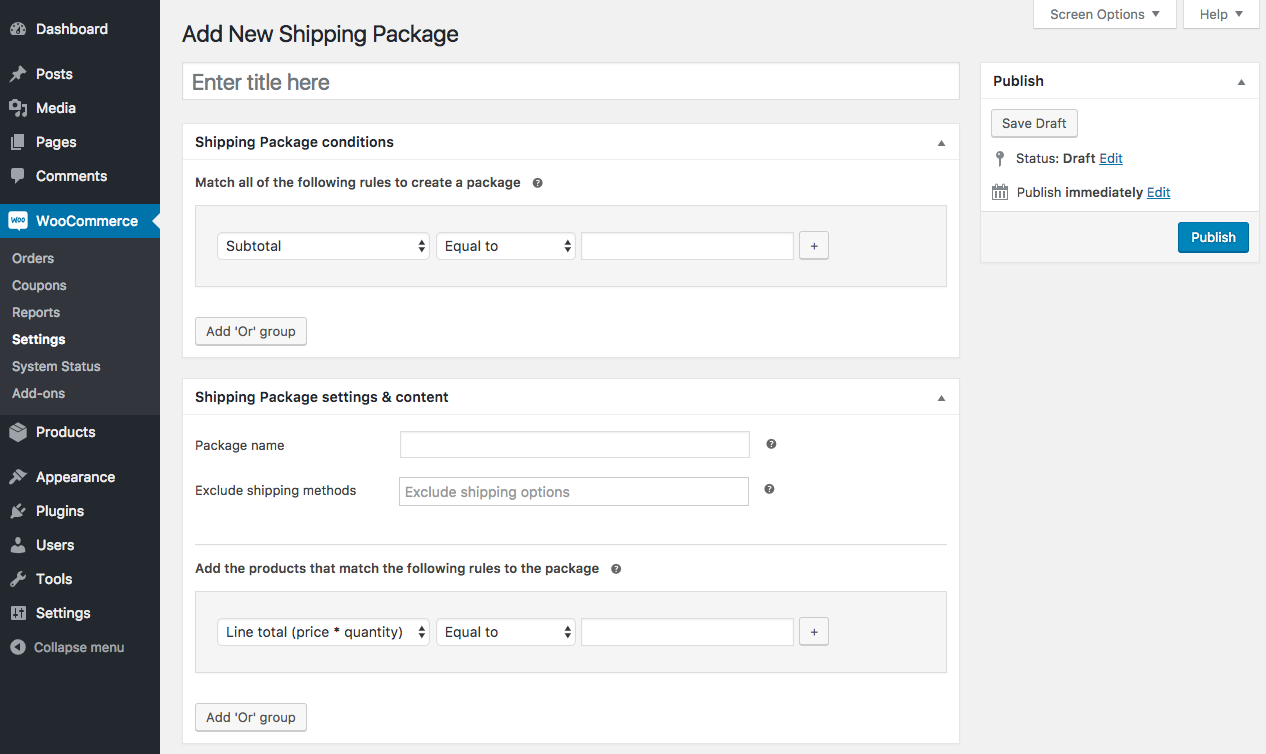The width and height of the screenshot is (1266, 754).
Task: Edit the Publish immediately schedule link
Action: coord(1158,192)
